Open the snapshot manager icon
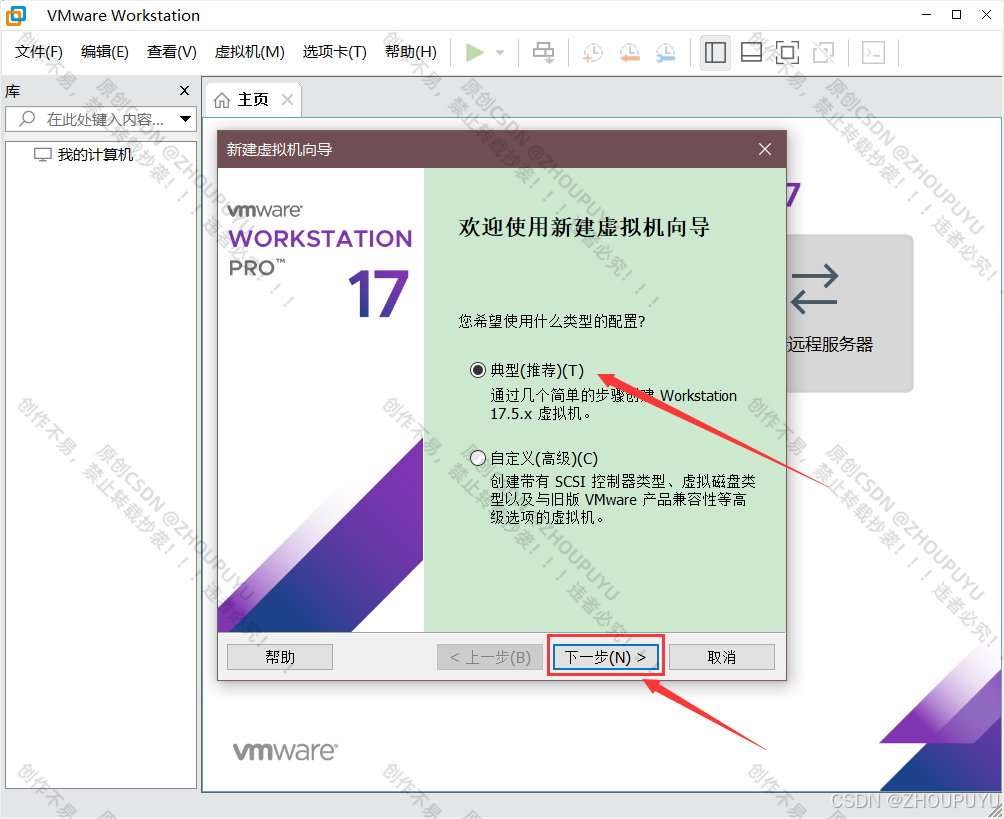Viewport: 1004px width, 819px height. 666,53
